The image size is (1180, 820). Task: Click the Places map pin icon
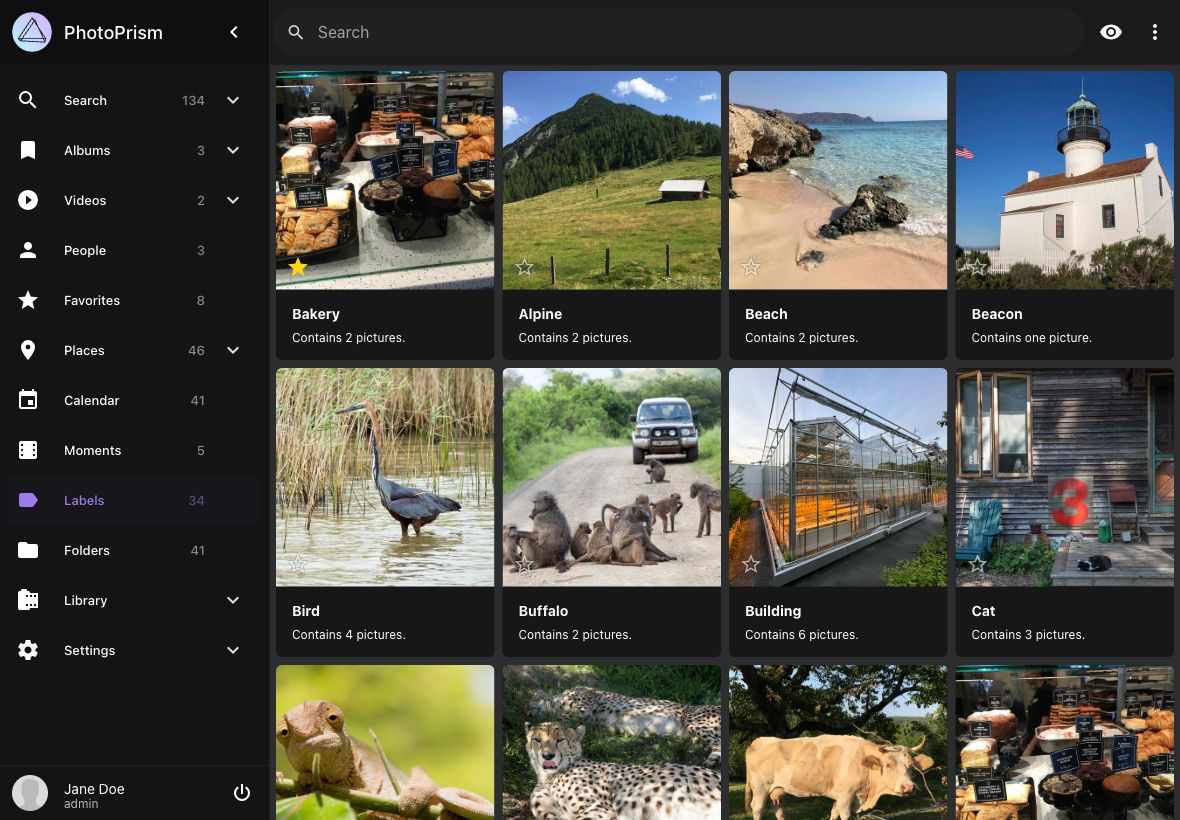(28, 350)
